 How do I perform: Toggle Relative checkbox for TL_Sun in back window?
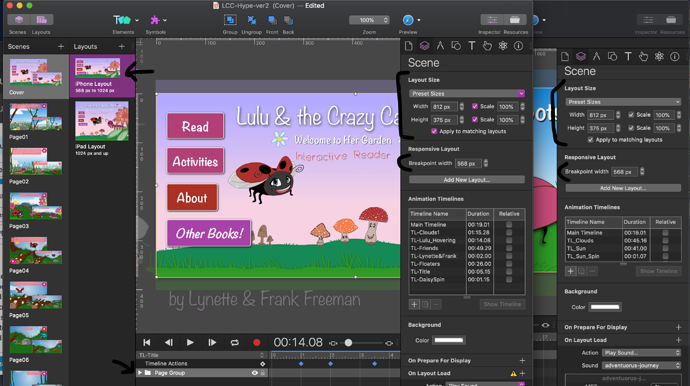click(665, 248)
